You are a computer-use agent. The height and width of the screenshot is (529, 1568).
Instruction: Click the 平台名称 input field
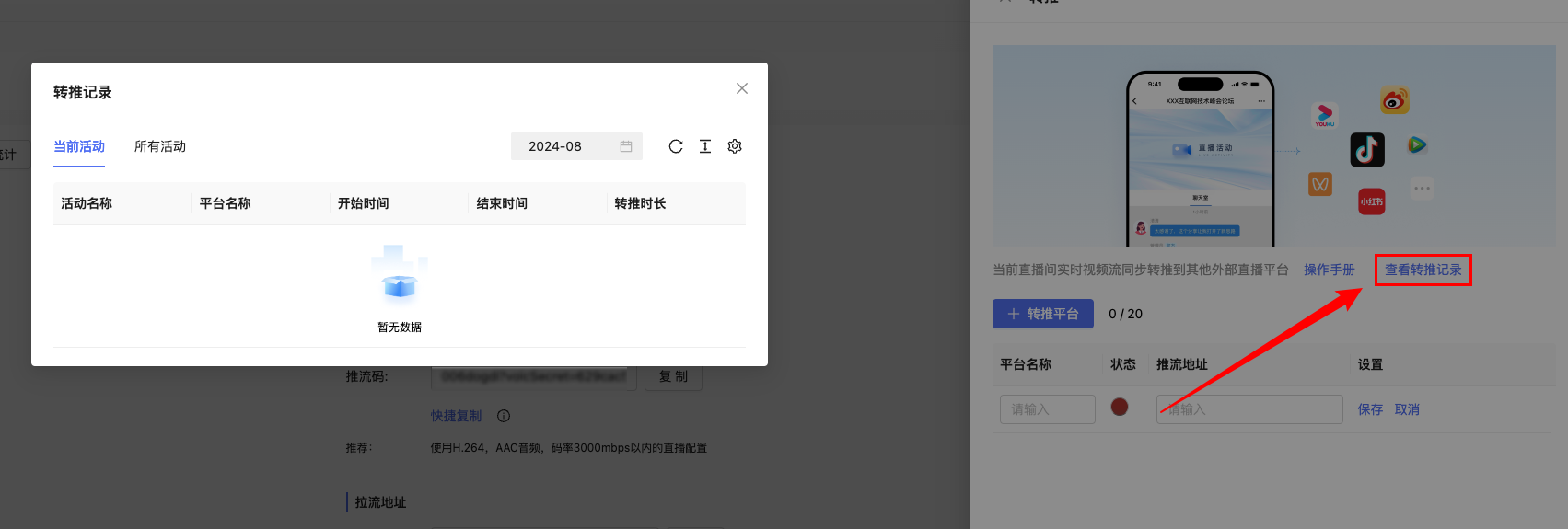[x=1048, y=409]
